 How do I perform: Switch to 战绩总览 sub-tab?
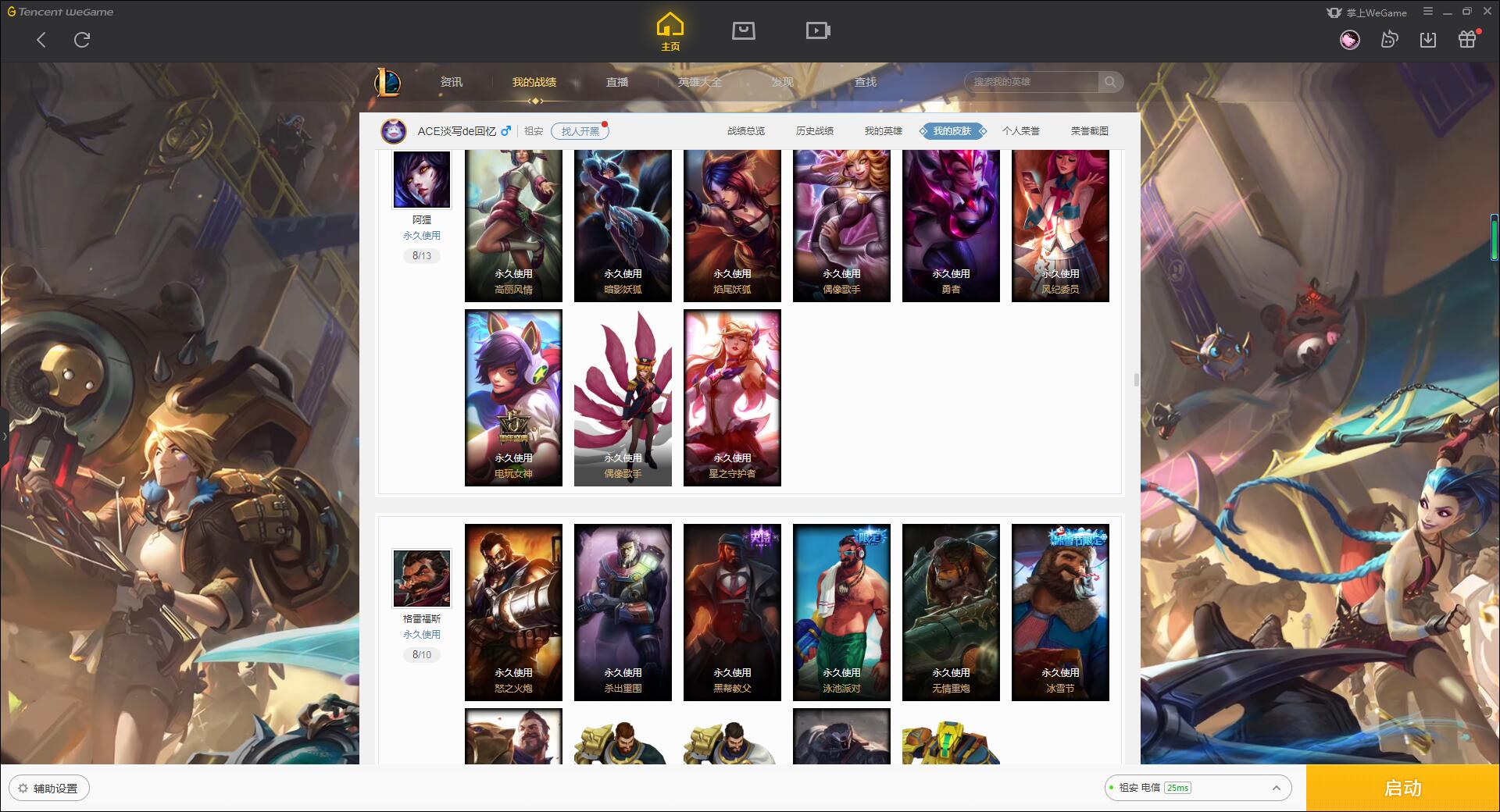click(x=746, y=131)
